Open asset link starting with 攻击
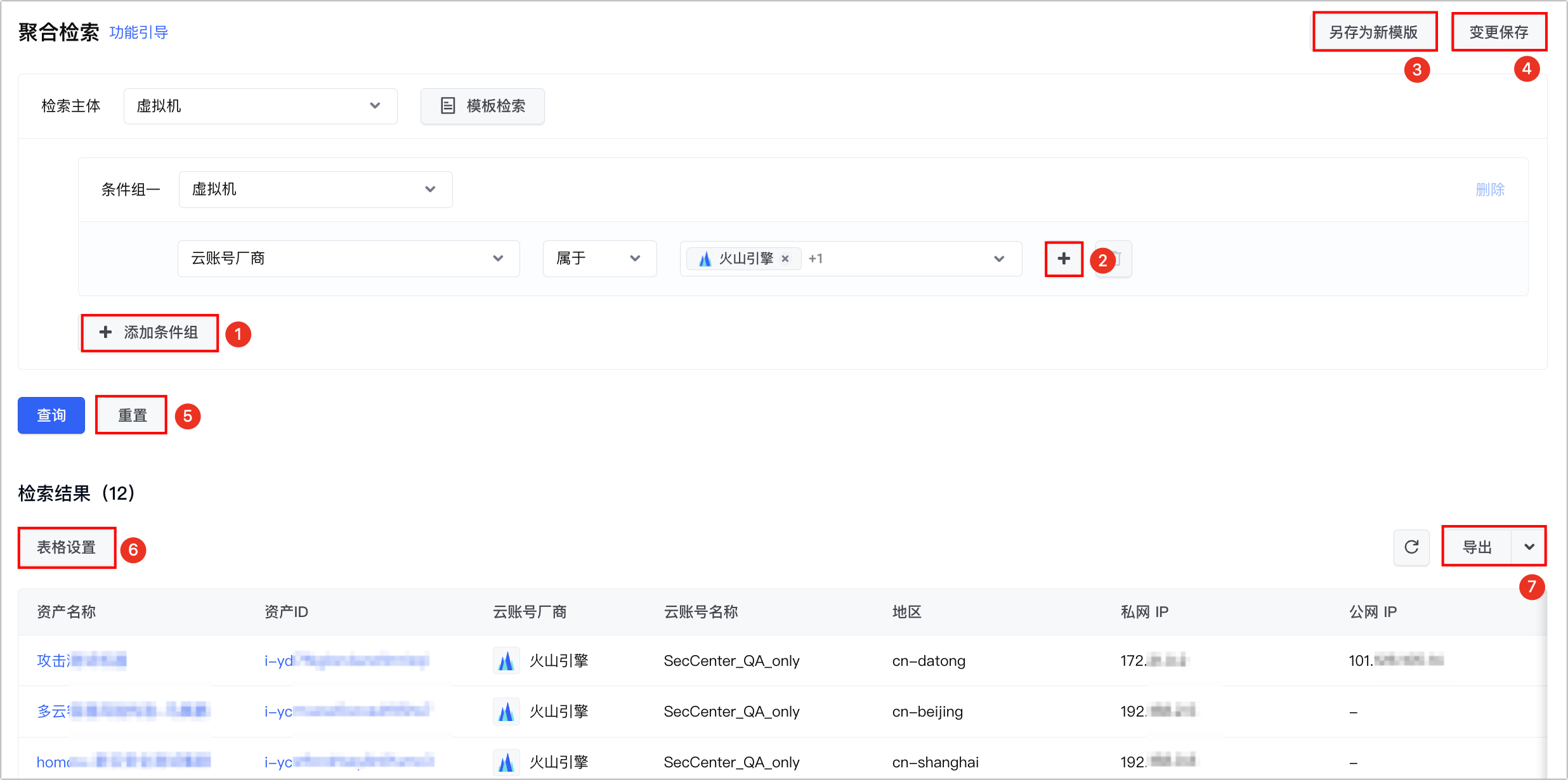1568x780 pixels. coord(81,661)
